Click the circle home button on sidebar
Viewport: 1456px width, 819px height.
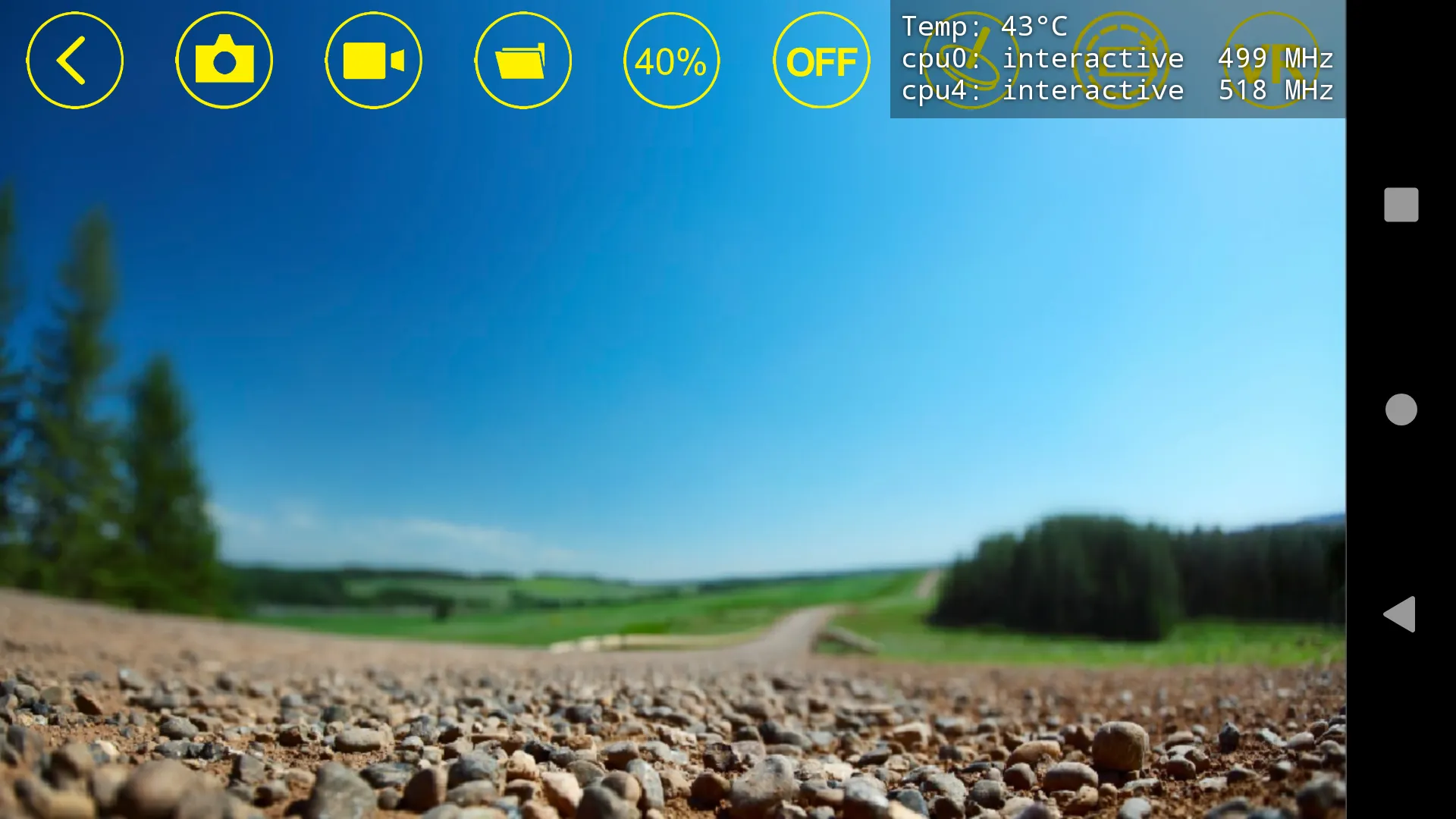1401,409
